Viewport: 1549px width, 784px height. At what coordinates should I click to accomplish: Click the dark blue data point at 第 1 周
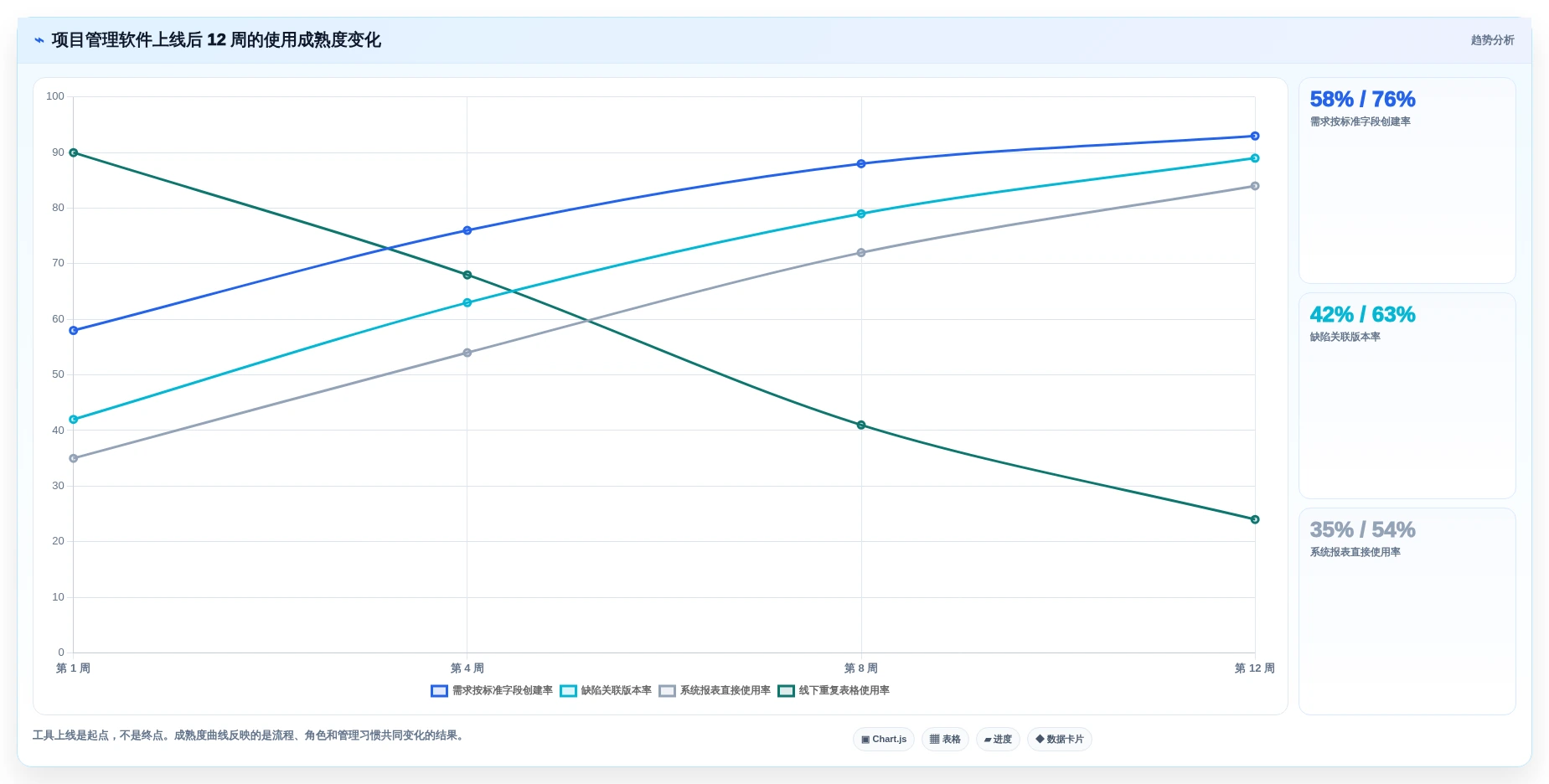74,331
